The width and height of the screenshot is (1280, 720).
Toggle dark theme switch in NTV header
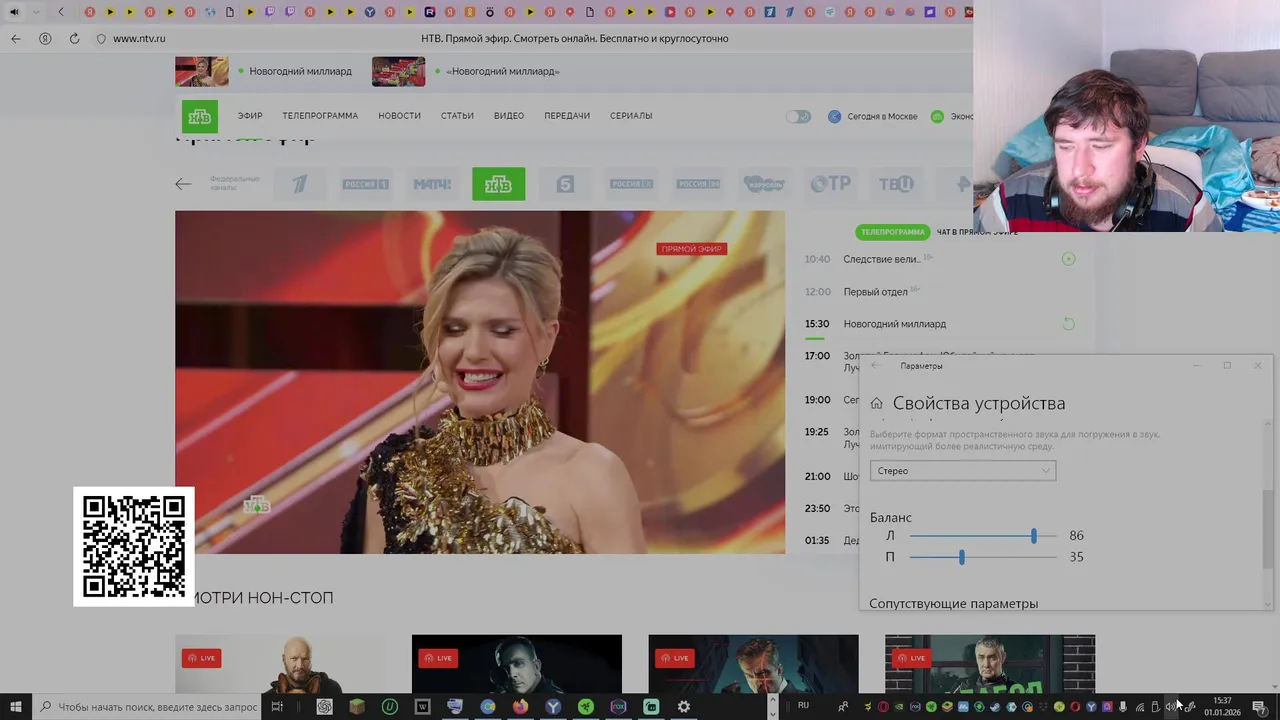[798, 116]
